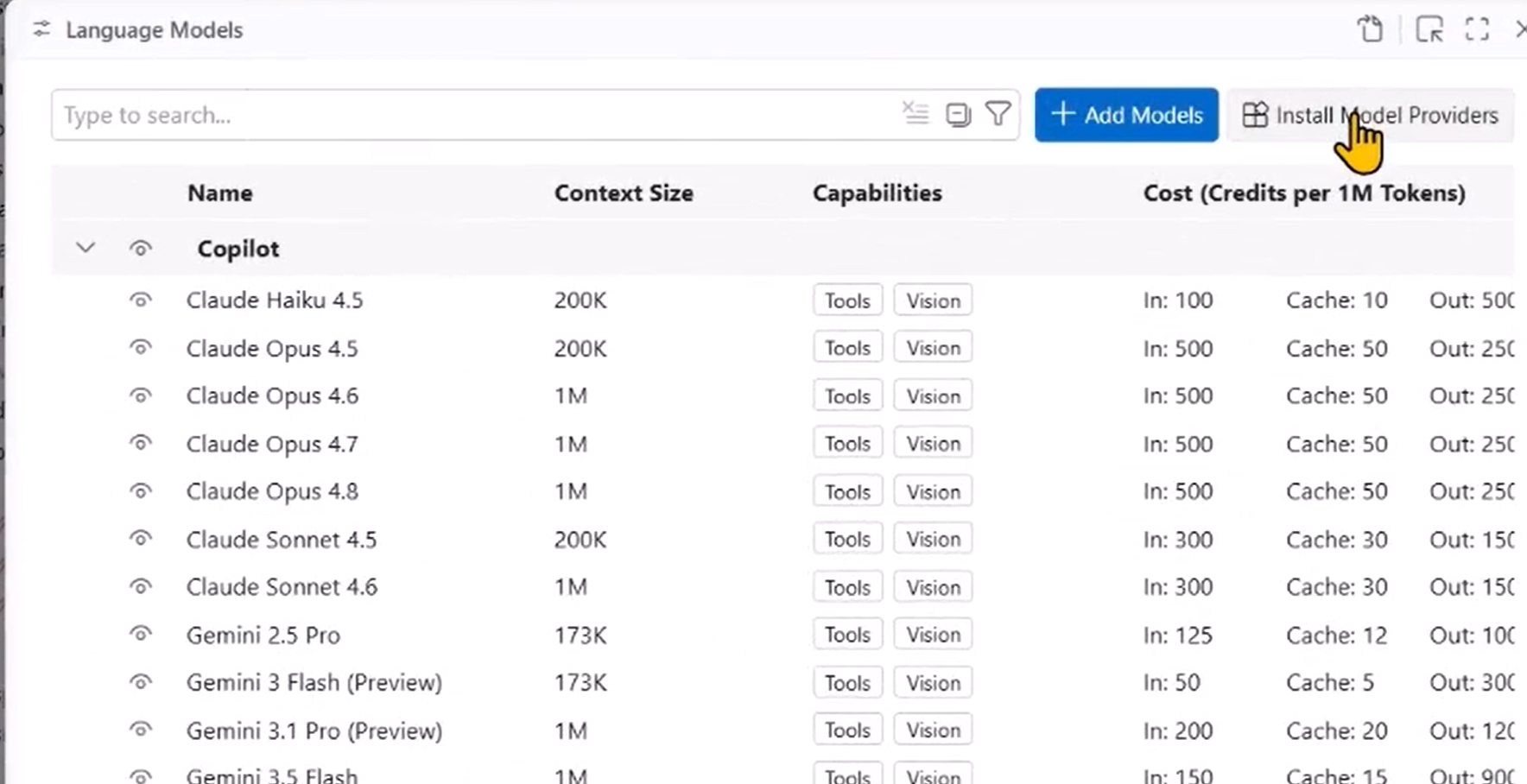Click 1M context size of Claude Opus 4.7
This screenshot has height=784, width=1527.
click(571, 444)
